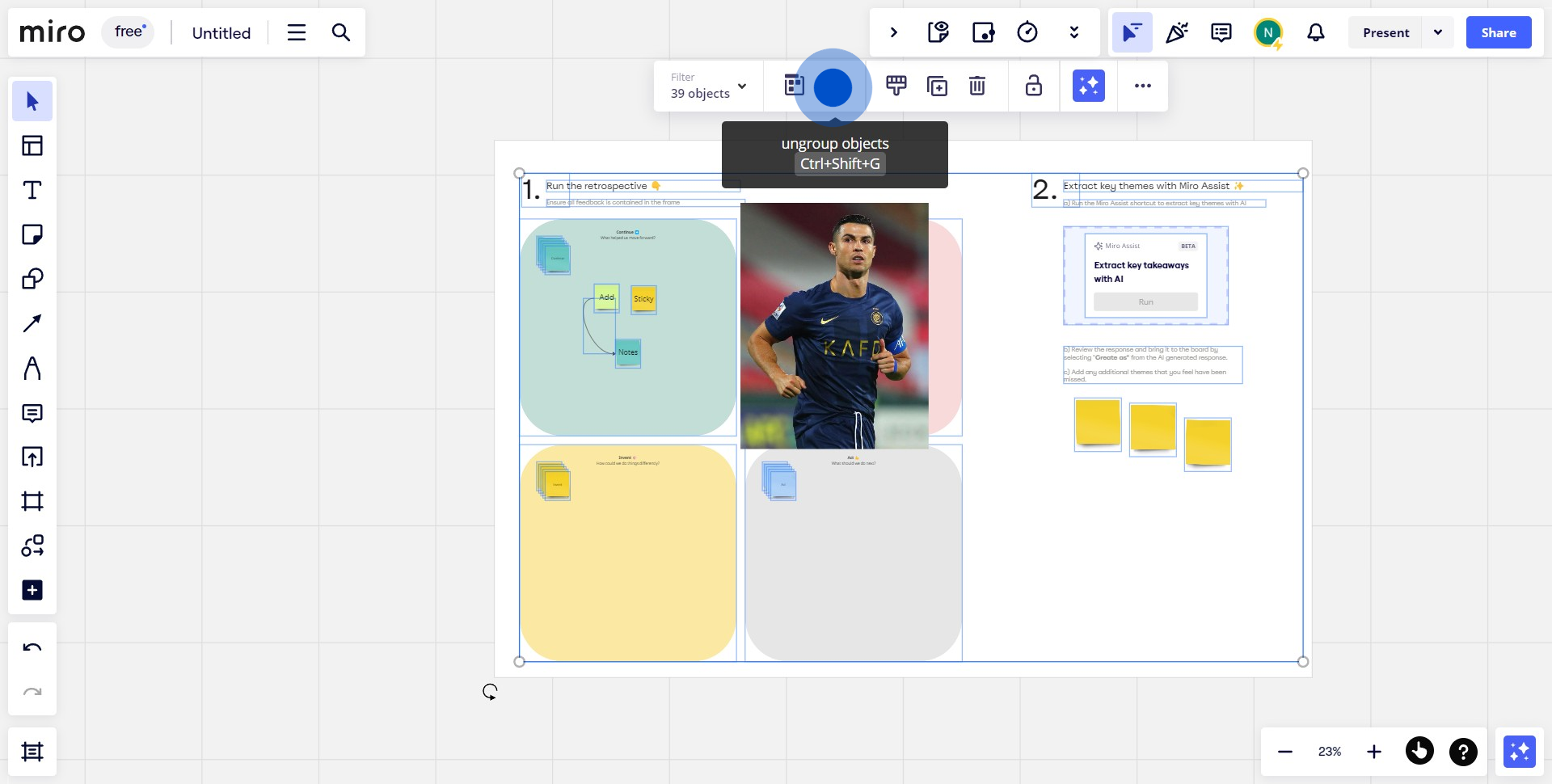Open the Shapes tool

(32, 280)
